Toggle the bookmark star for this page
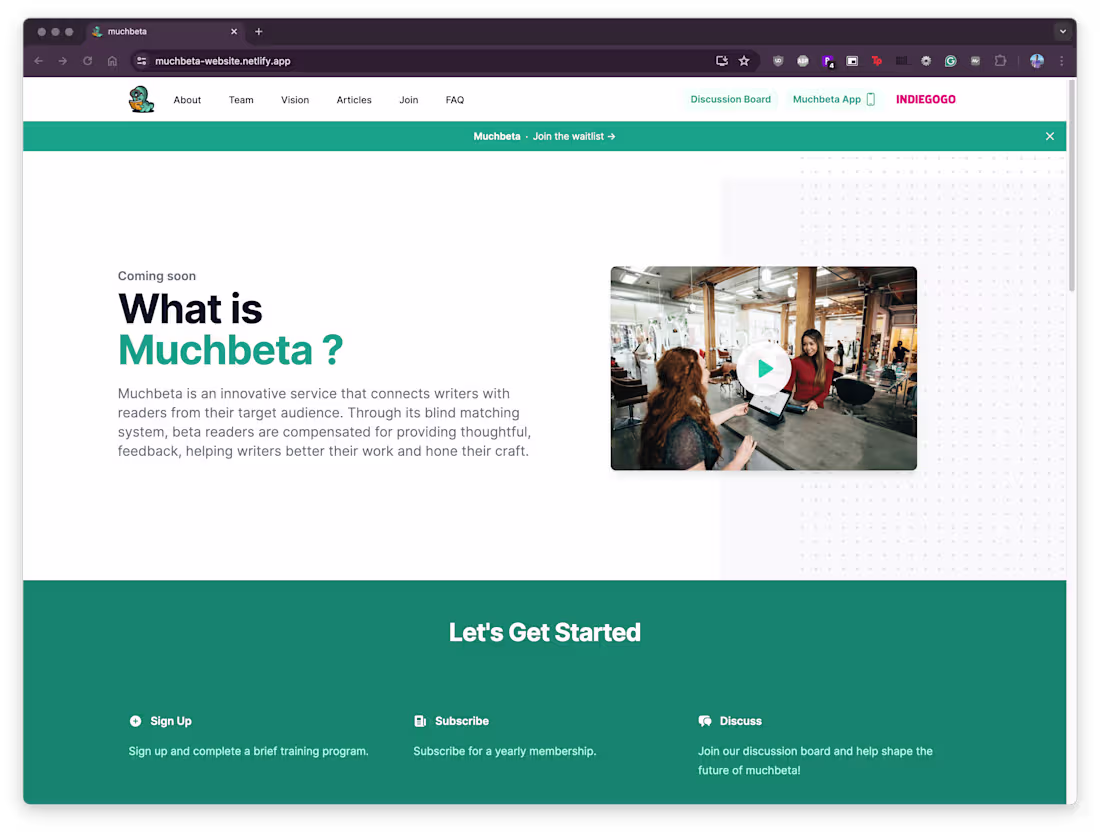This screenshot has height=833, width=1100. pyautogui.click(x=744, y=61)
